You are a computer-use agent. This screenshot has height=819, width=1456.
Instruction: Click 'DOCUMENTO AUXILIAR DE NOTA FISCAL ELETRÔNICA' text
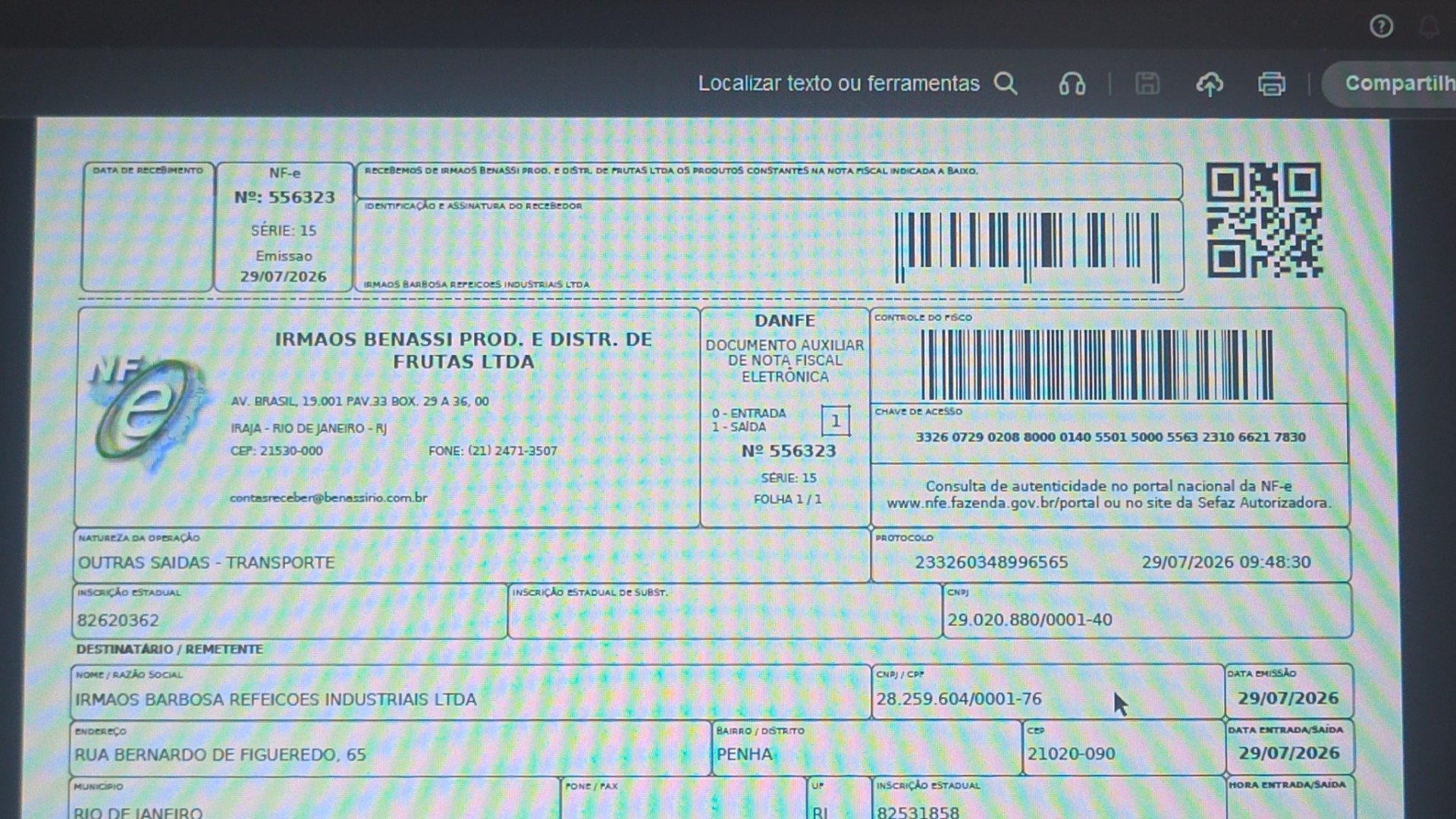tap(785, 361)
